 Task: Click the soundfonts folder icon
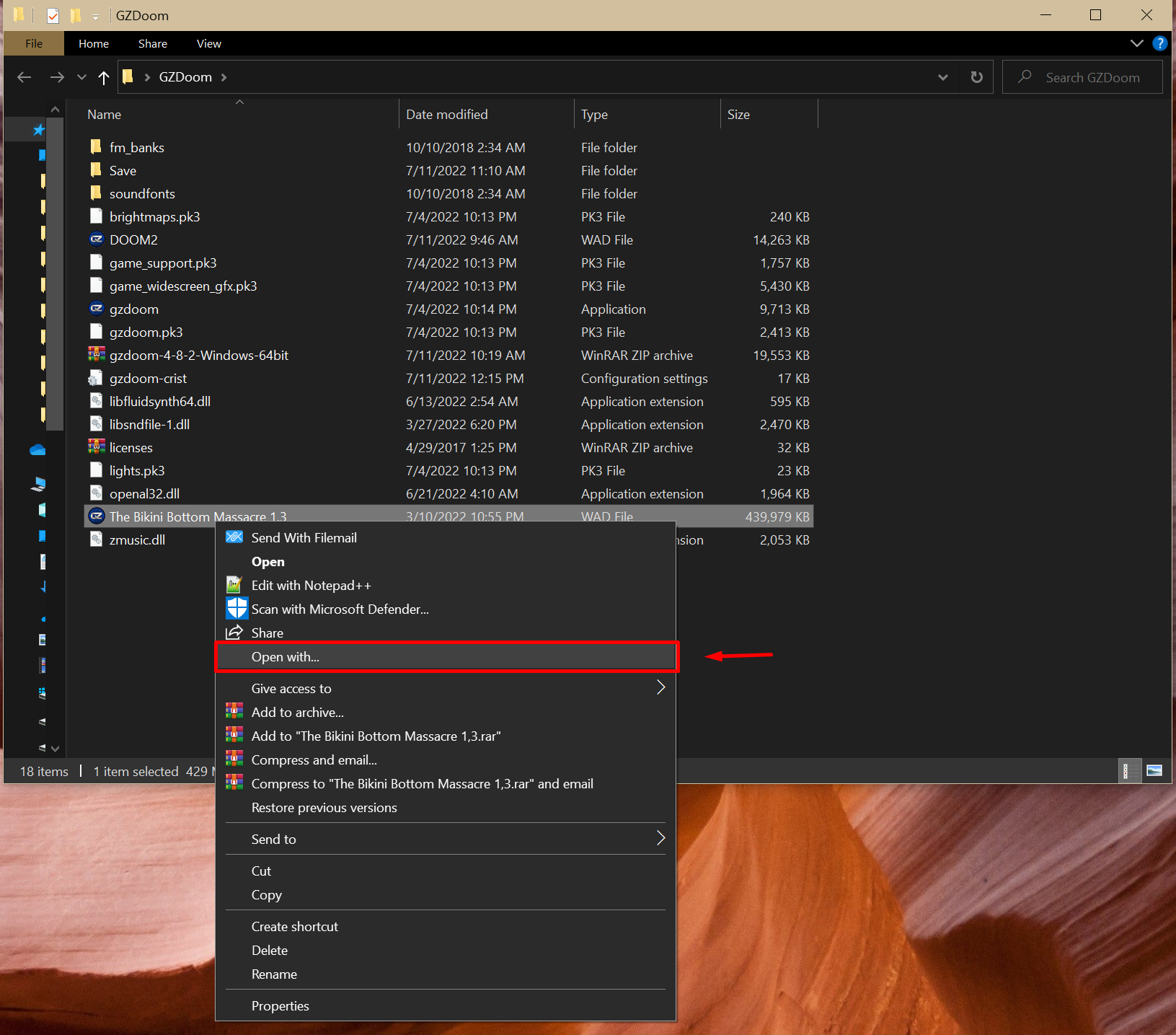click(96, 193)
